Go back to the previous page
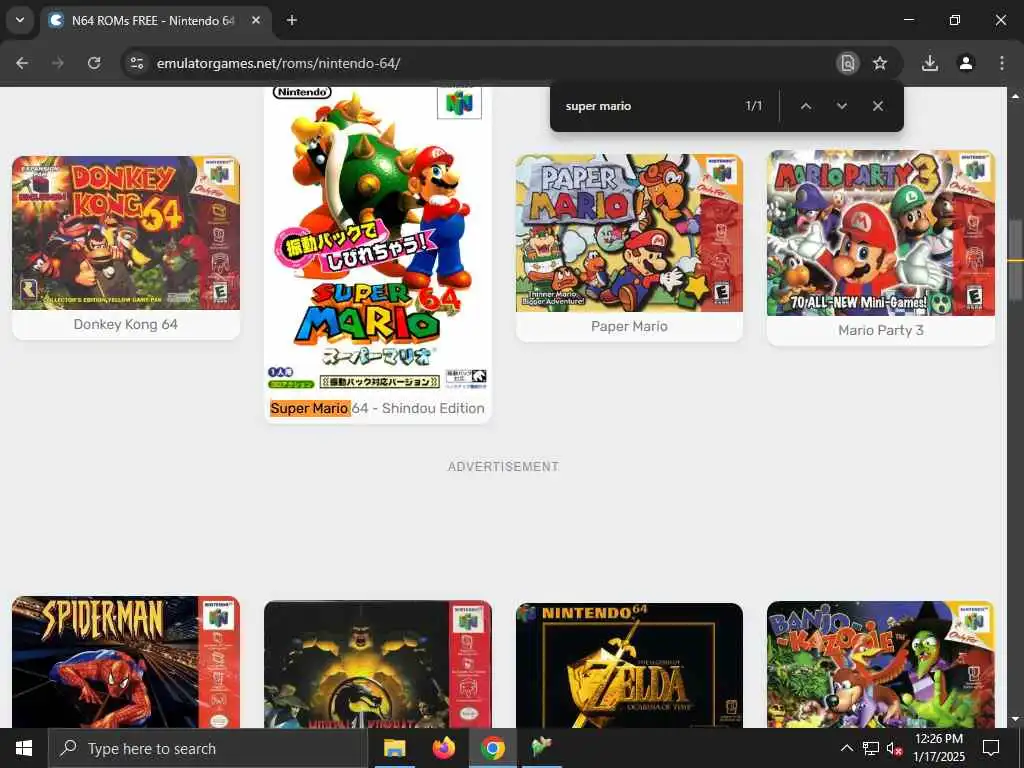 pos(22,63)
